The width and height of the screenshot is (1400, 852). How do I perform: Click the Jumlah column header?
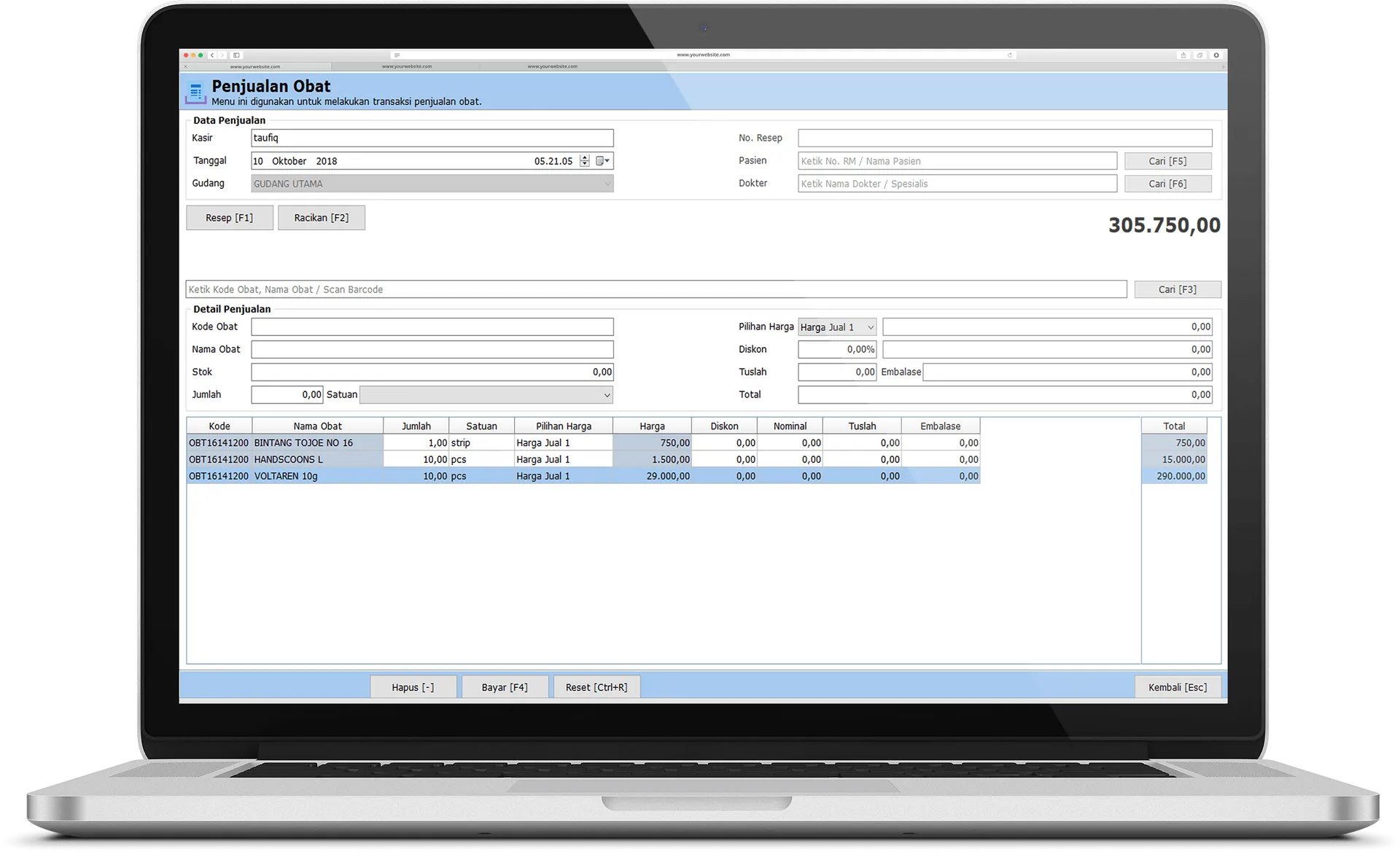[416, 426]
